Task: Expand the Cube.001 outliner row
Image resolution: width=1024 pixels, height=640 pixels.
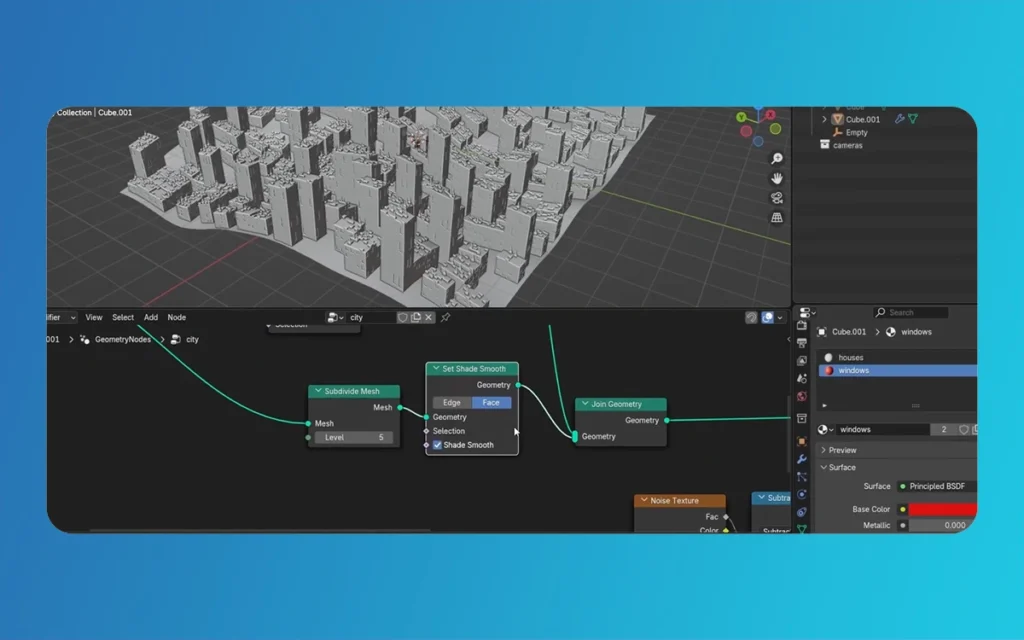Action: 824,120
